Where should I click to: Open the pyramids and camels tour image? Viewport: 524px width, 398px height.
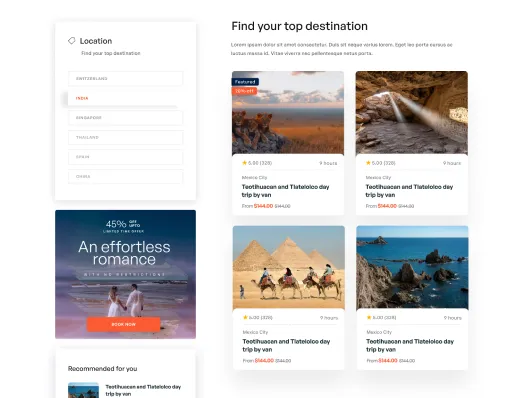[289, 267]
